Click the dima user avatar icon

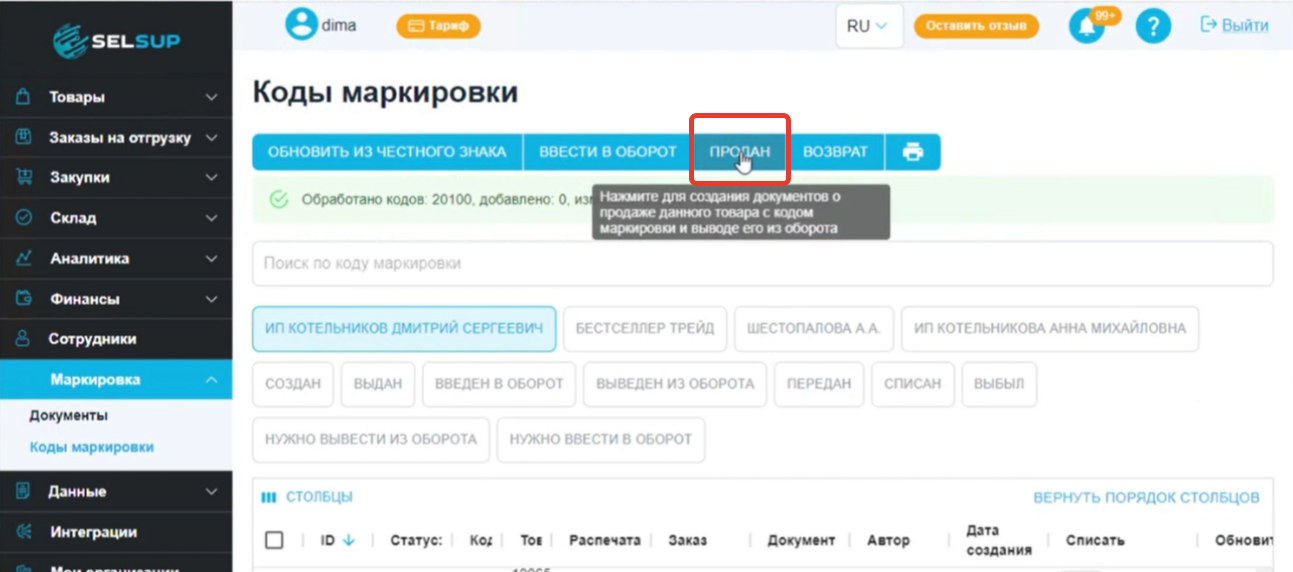pyautogui.click(x=300, y=25)
